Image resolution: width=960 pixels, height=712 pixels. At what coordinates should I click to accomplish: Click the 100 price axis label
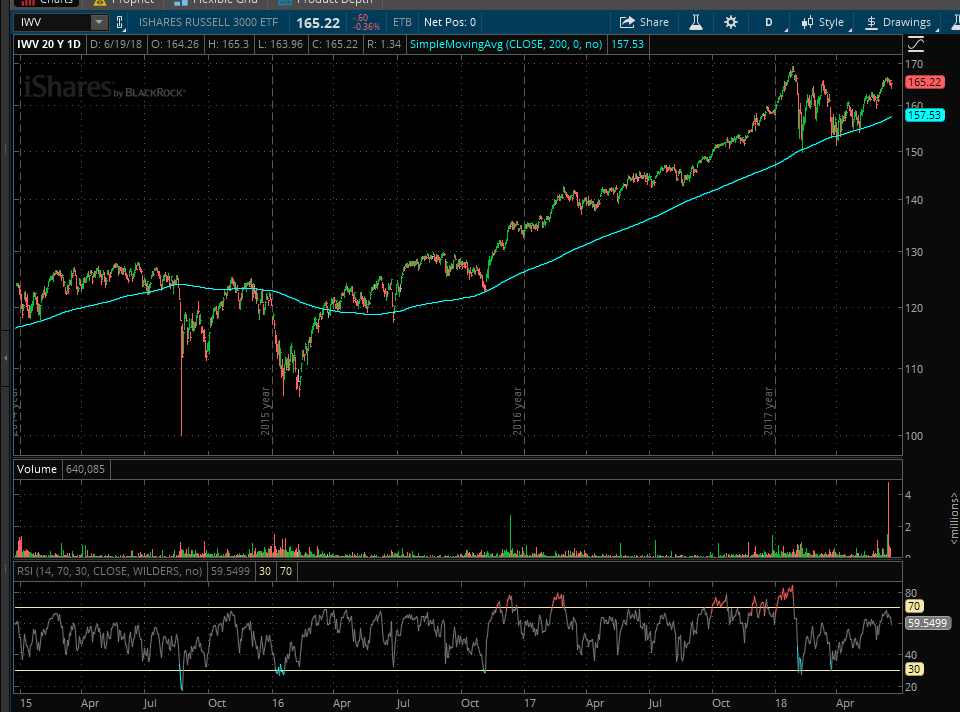click(914, 436)
